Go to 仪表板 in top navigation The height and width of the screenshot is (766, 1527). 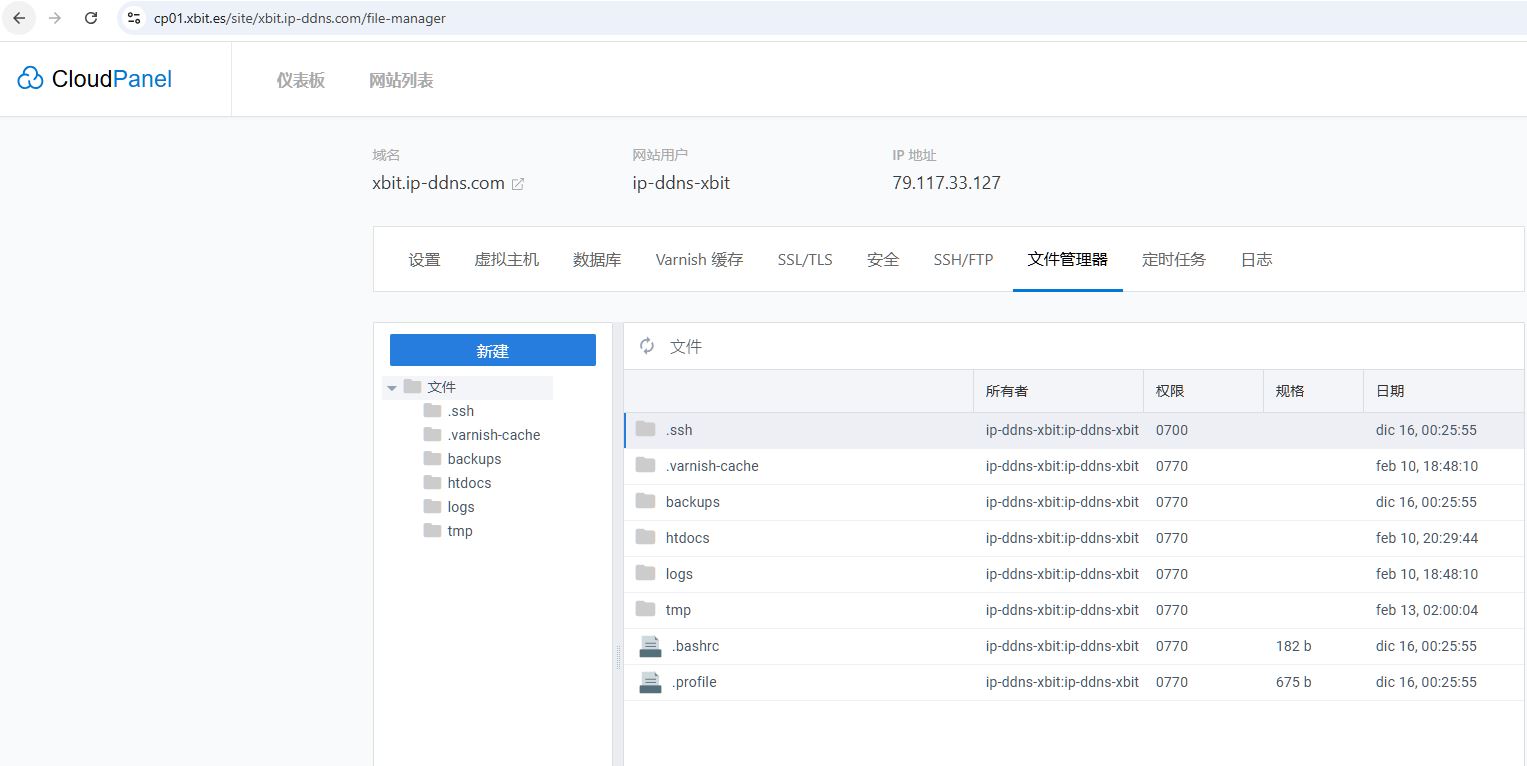pyautogui.click(x=301, y=80)
